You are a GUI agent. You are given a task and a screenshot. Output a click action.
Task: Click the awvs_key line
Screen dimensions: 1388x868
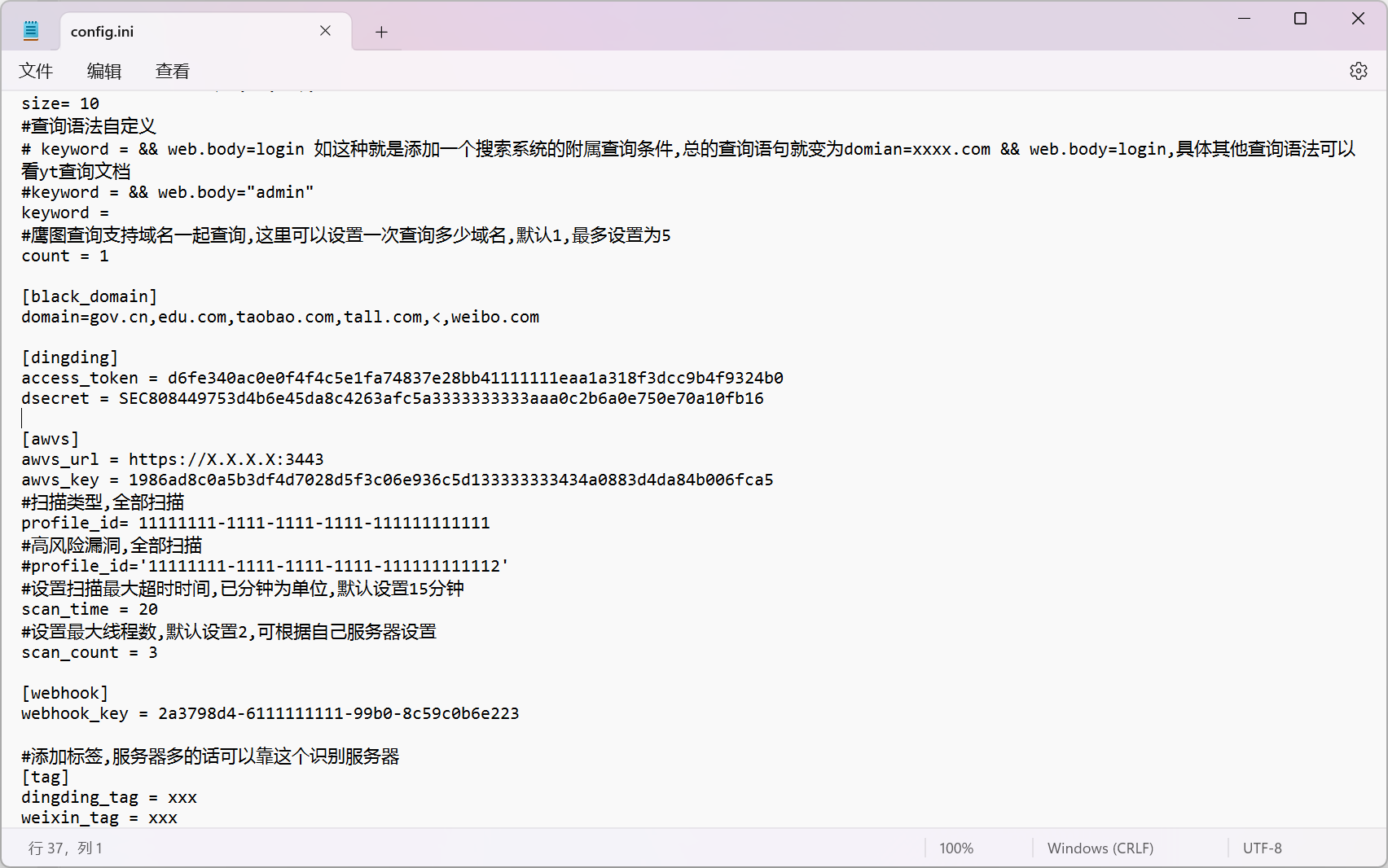point(398,480)
